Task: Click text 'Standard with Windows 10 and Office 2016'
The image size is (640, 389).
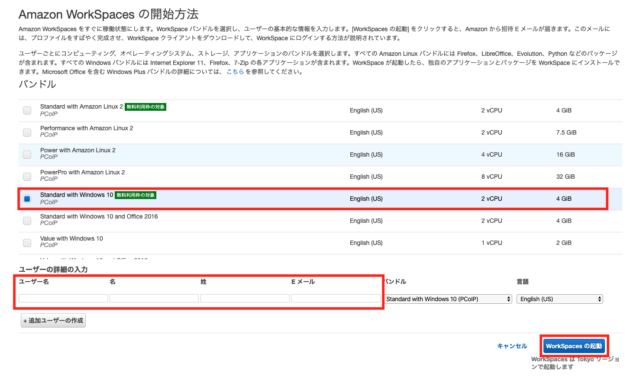Action: pos(99,216)
